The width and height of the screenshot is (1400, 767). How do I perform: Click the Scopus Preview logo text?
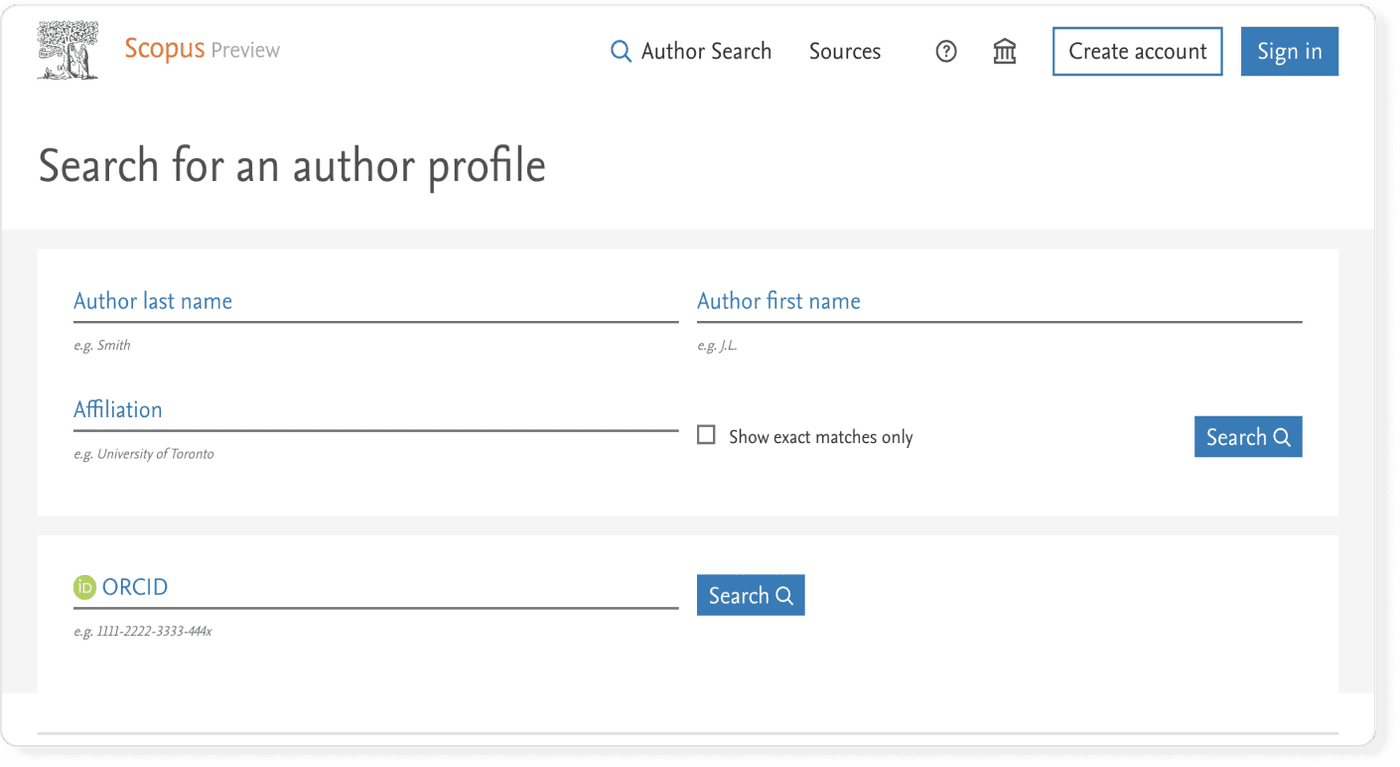201,49
